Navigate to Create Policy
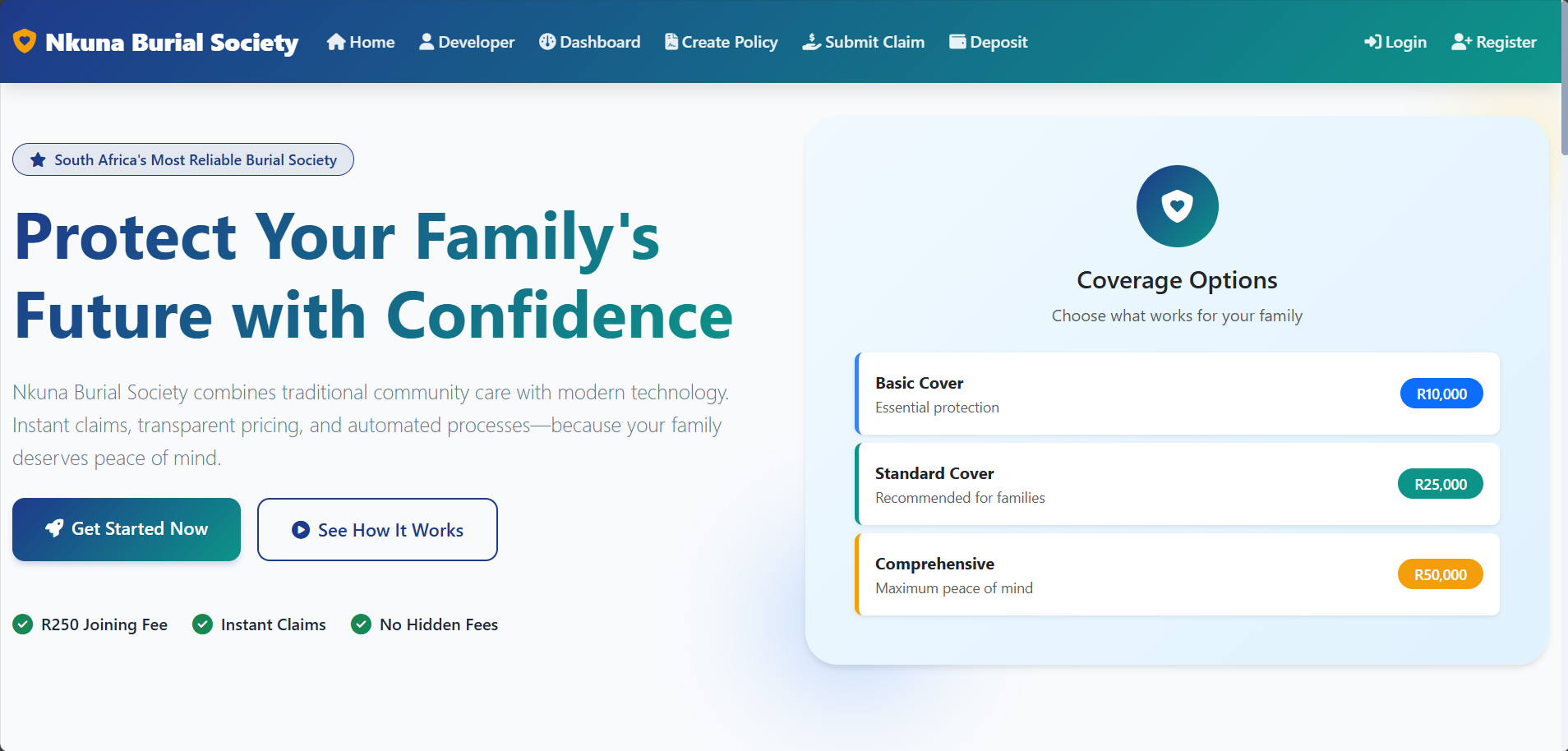 [722, 42]
